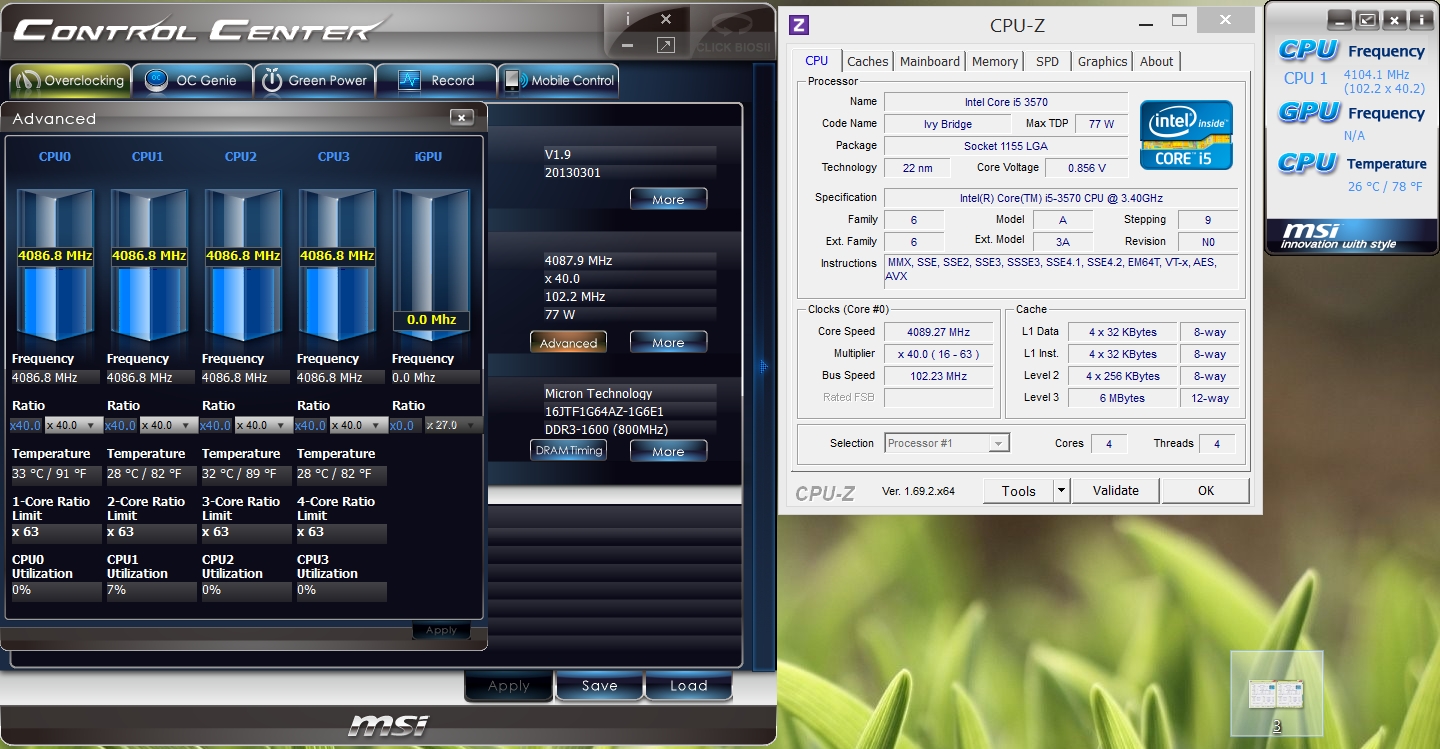
Task: Click the MSI gadget's CPU Frequency logo
Action: pyautogui.click(x=1308, y=49)
